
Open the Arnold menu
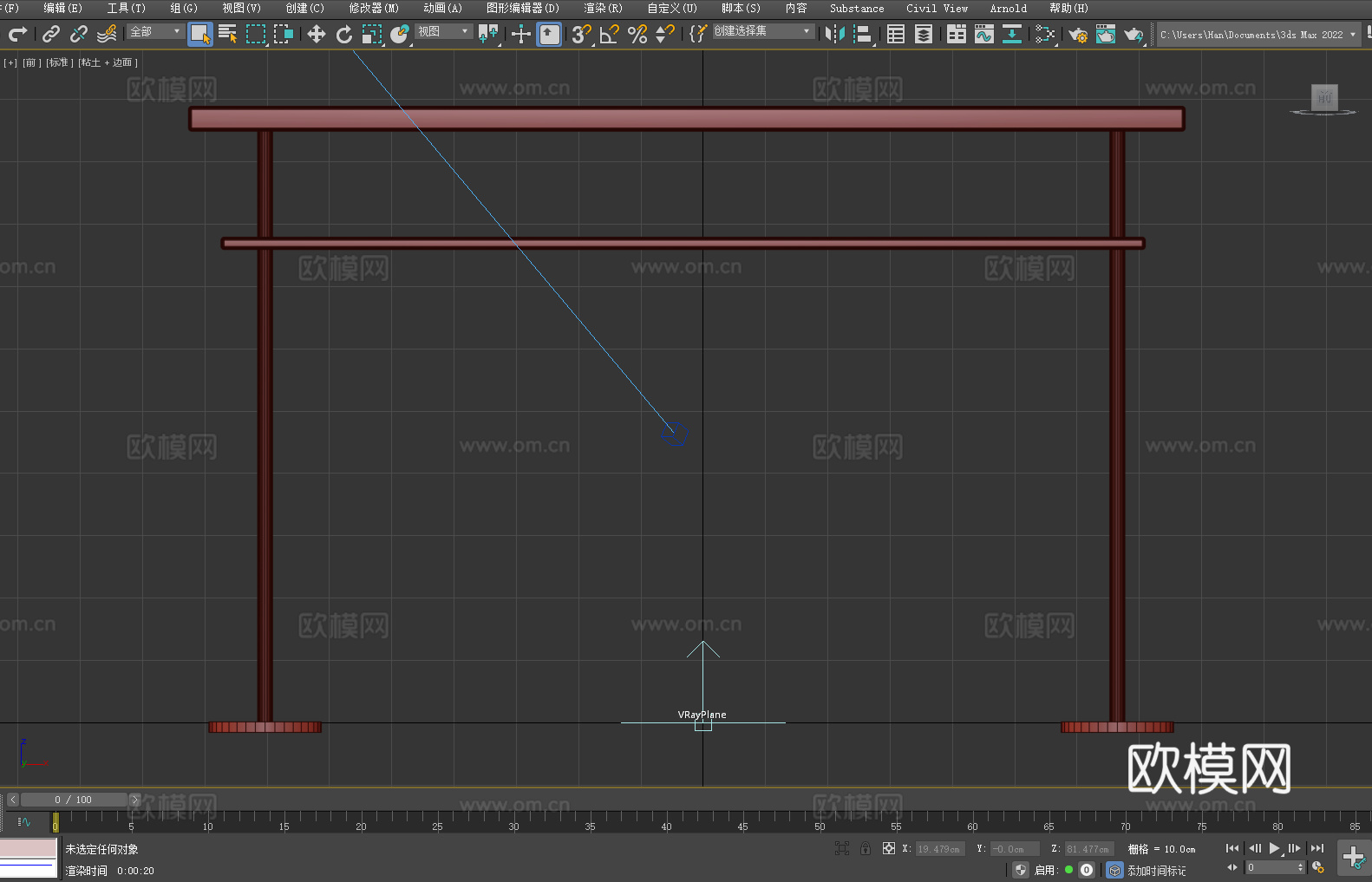(1008, 9)
